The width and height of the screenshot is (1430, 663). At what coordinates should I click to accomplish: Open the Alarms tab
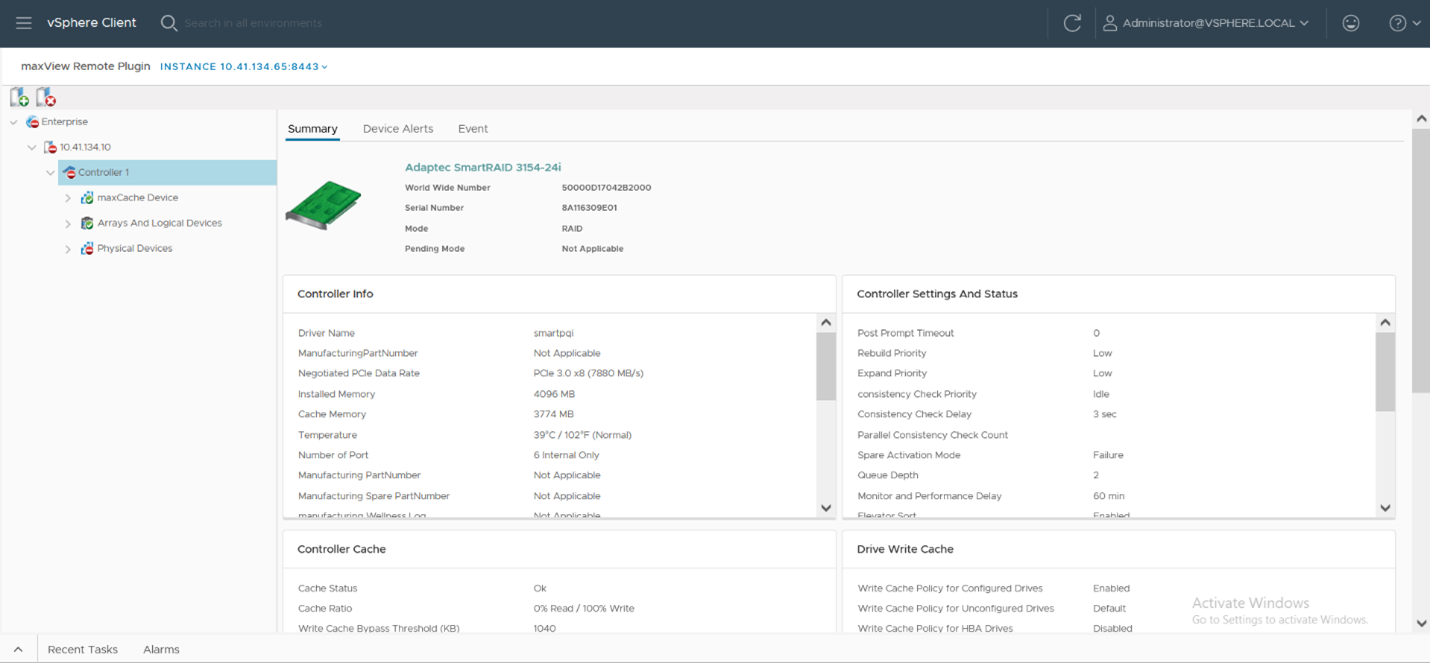click(x=161, y=649)
